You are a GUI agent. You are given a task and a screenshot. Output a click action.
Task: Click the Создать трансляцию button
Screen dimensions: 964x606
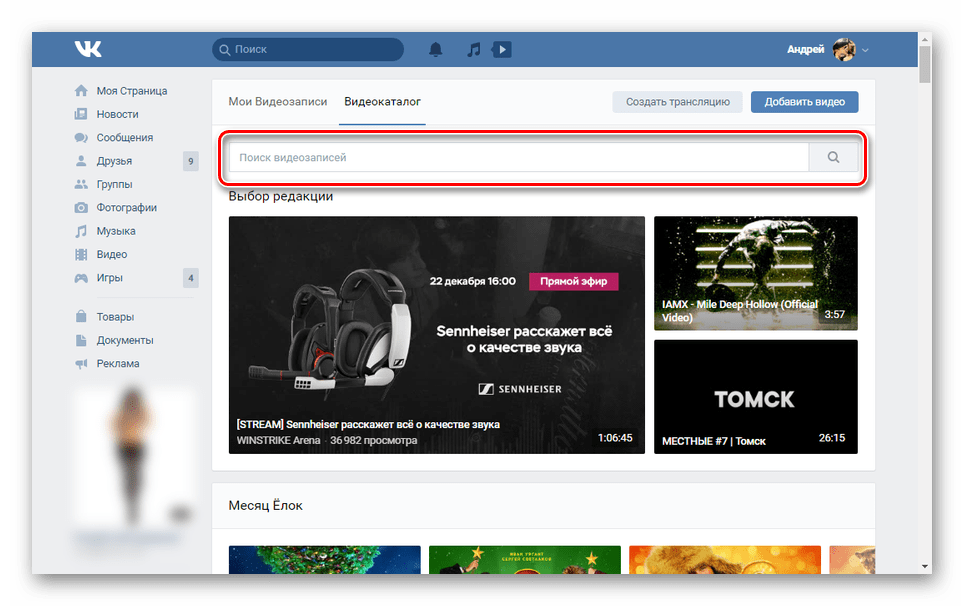(678, 102)
